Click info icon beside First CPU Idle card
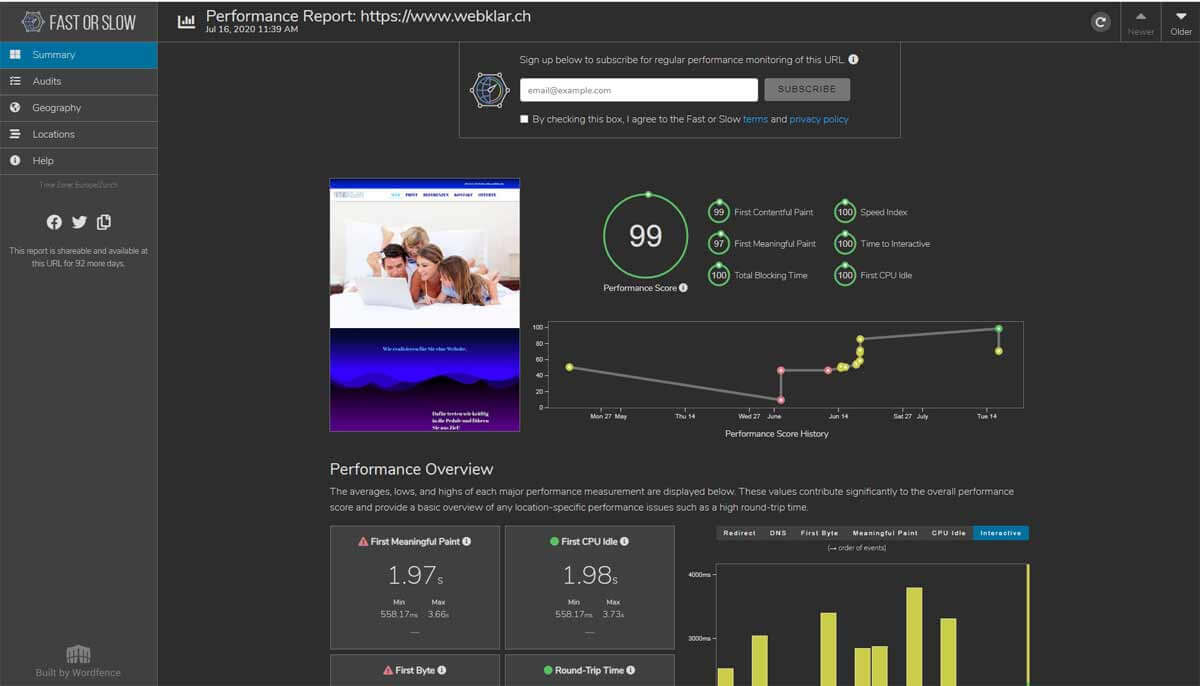Screen dimensions: 1200x686 tap(626, 541)
